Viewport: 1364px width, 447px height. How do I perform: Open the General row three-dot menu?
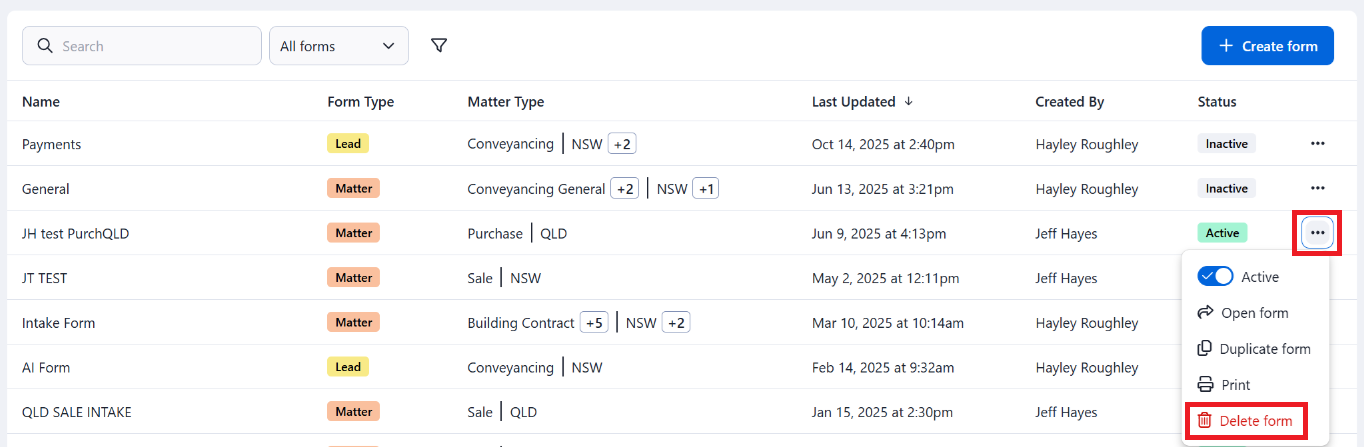(1317, 188)
